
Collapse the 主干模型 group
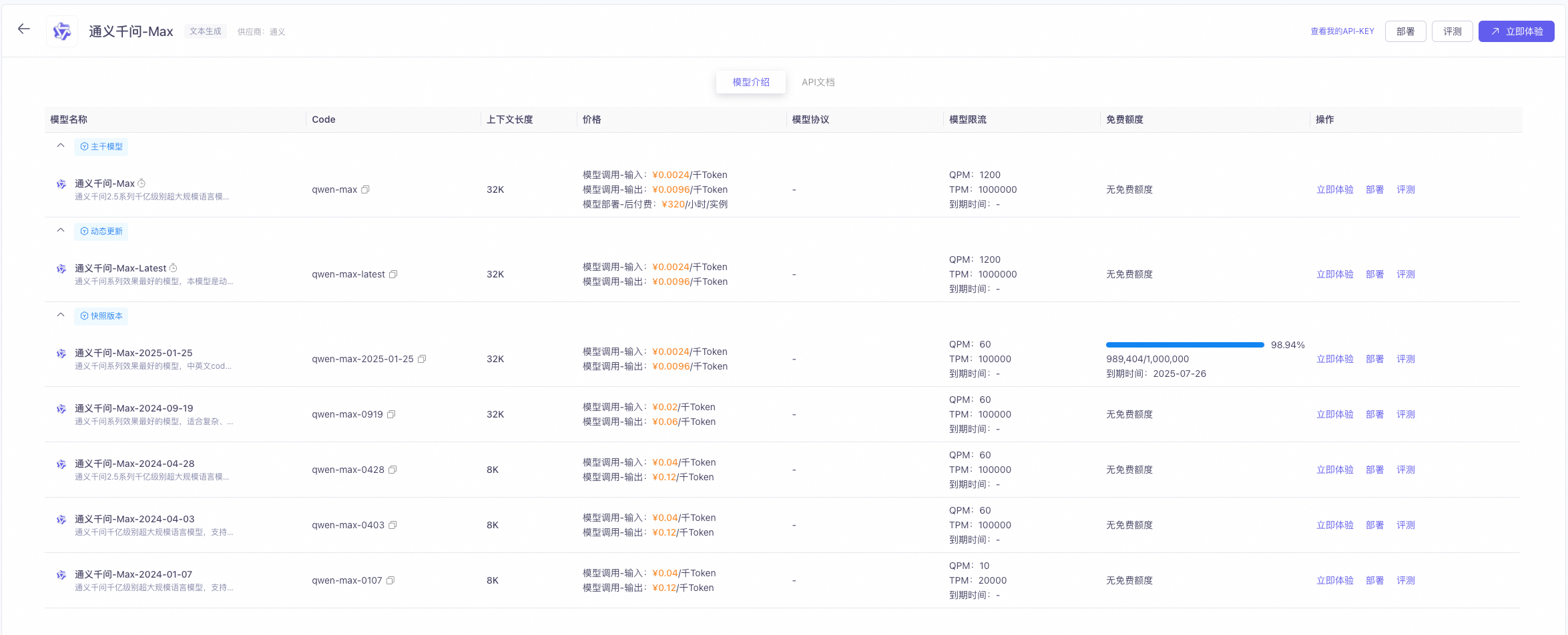tap(61, 145)
